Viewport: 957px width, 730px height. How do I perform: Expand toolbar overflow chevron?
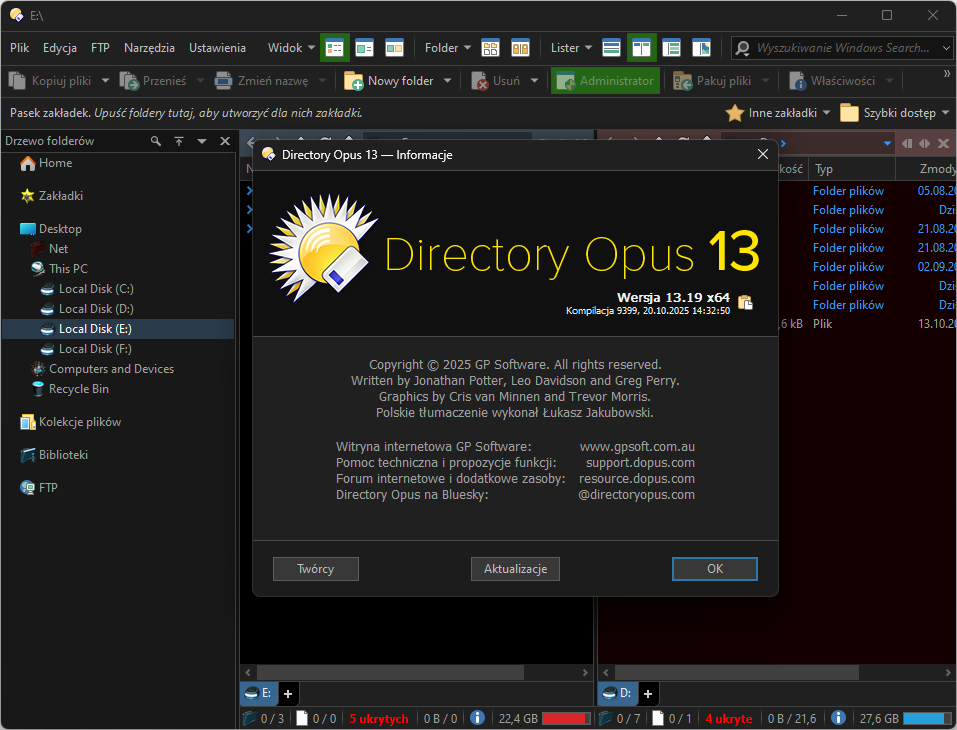click(x=947, y=74)
